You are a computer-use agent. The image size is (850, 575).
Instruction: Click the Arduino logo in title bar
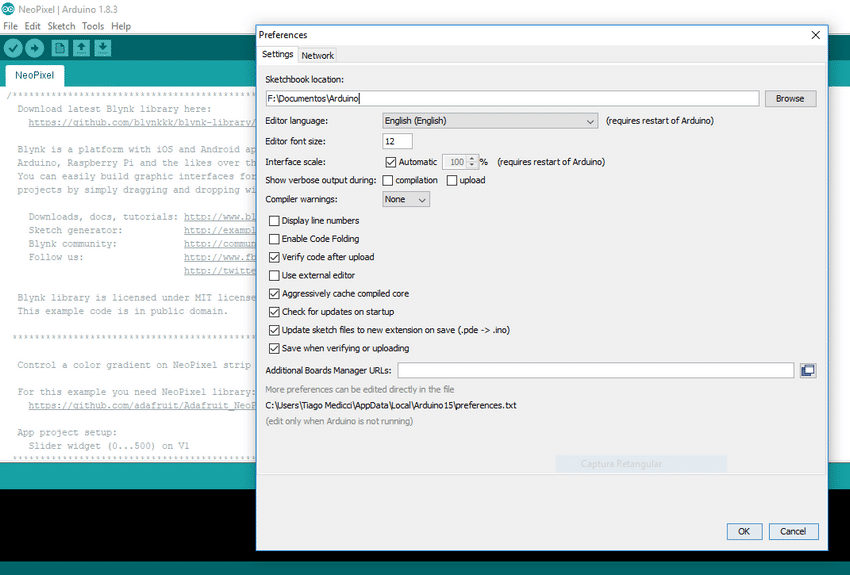[x=8, y=9]
